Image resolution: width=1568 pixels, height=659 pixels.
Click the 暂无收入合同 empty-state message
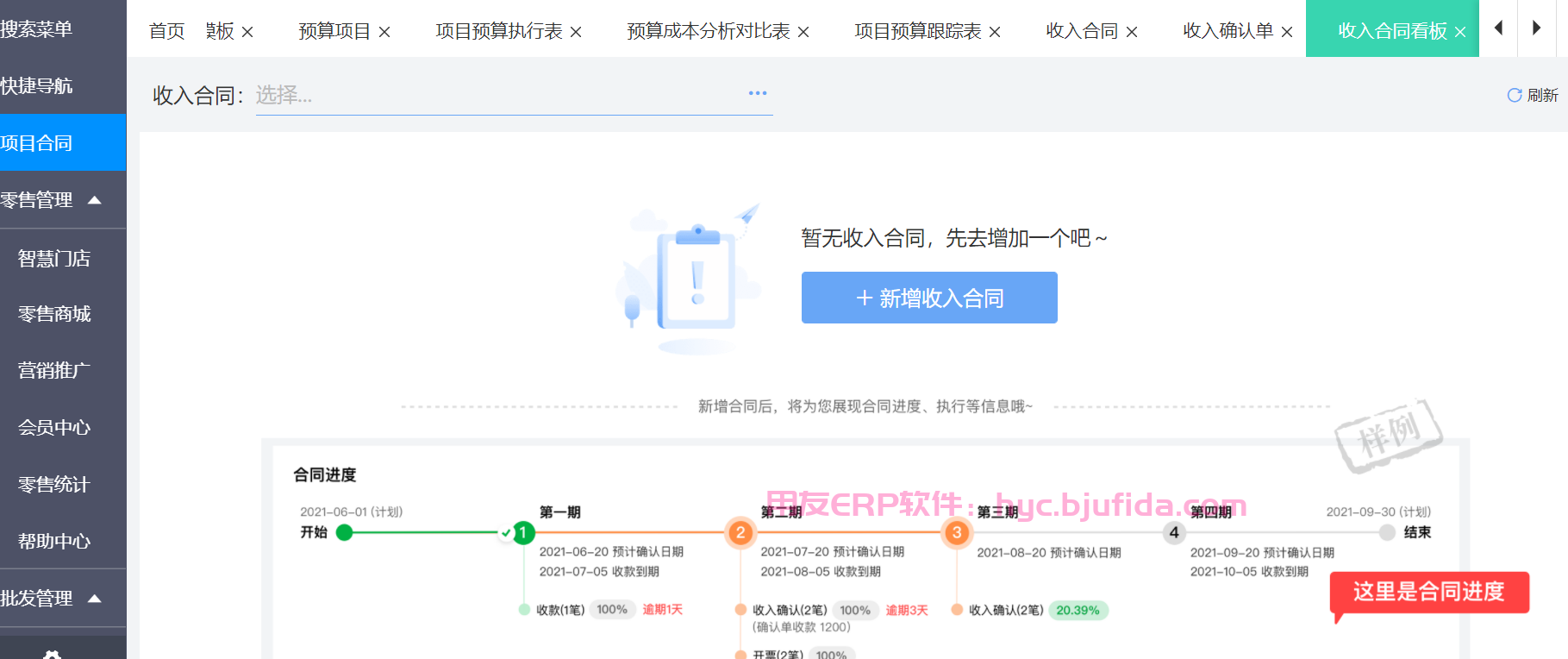click(x=954, y=238)
